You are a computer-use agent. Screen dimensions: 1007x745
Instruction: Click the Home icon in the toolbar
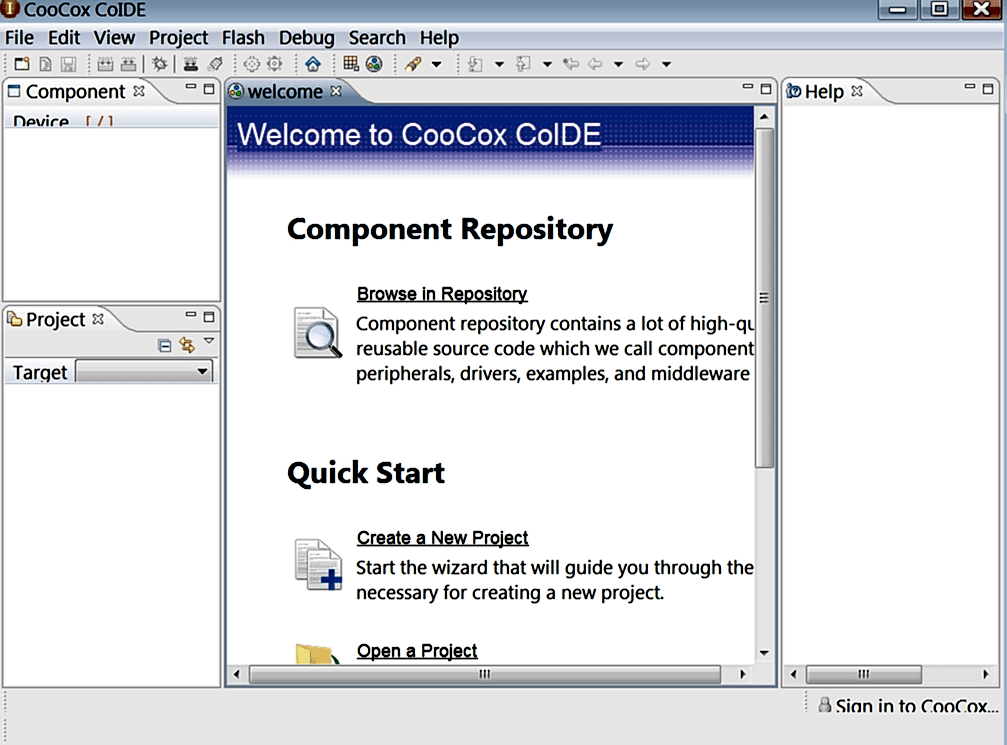coord(313,64)
